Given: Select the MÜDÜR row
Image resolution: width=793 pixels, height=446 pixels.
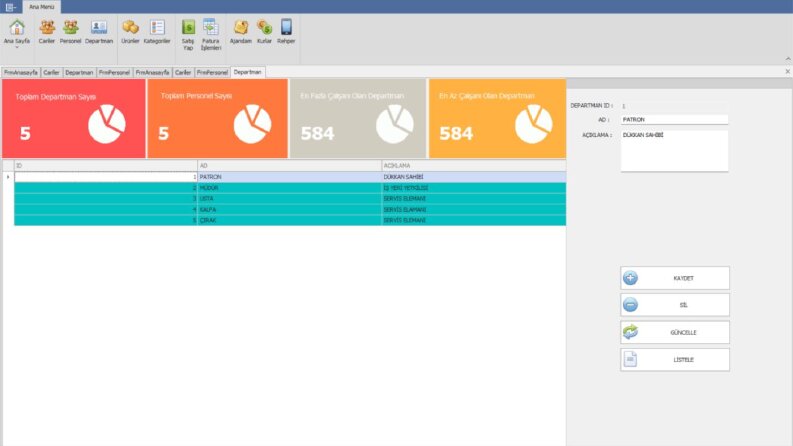Looking at the screenshot, I should 290,188.
